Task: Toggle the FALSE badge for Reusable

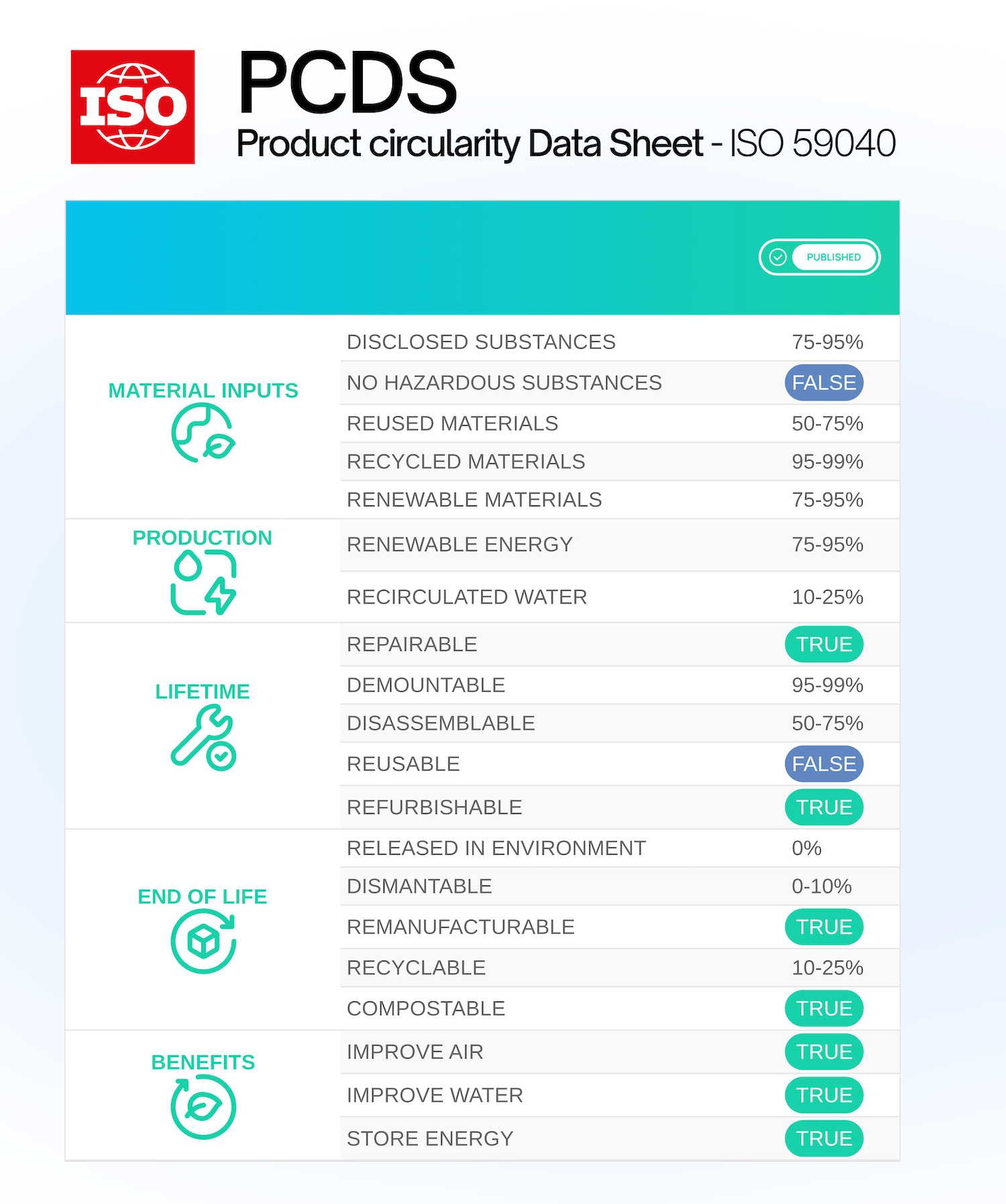Action: point(824,764)
